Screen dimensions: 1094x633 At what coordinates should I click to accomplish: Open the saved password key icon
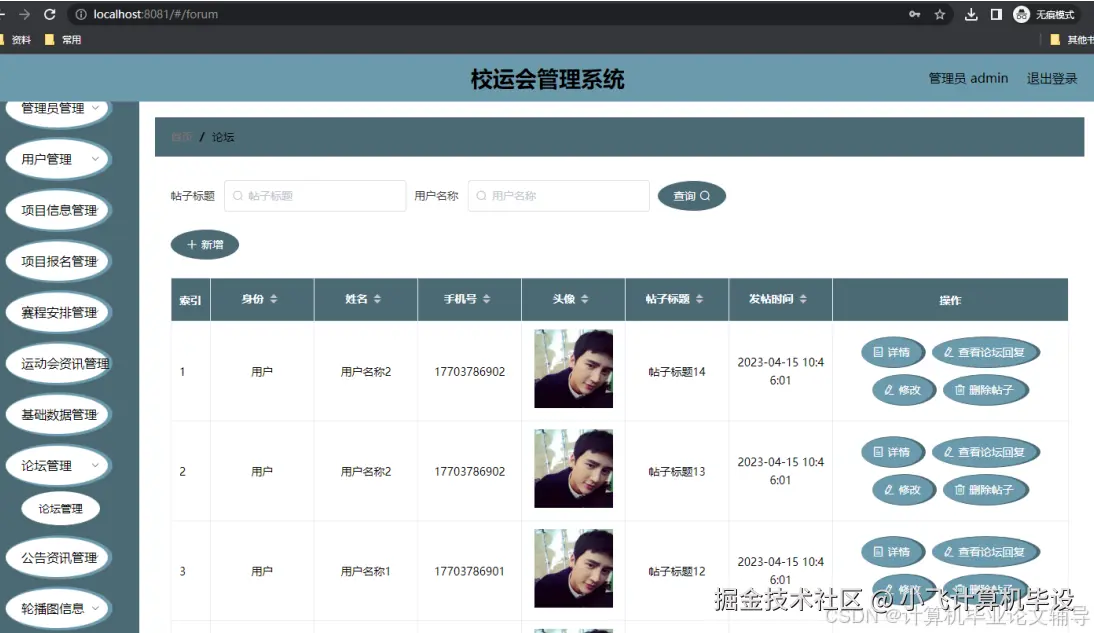pyautogui.click(x=914, y=14)
